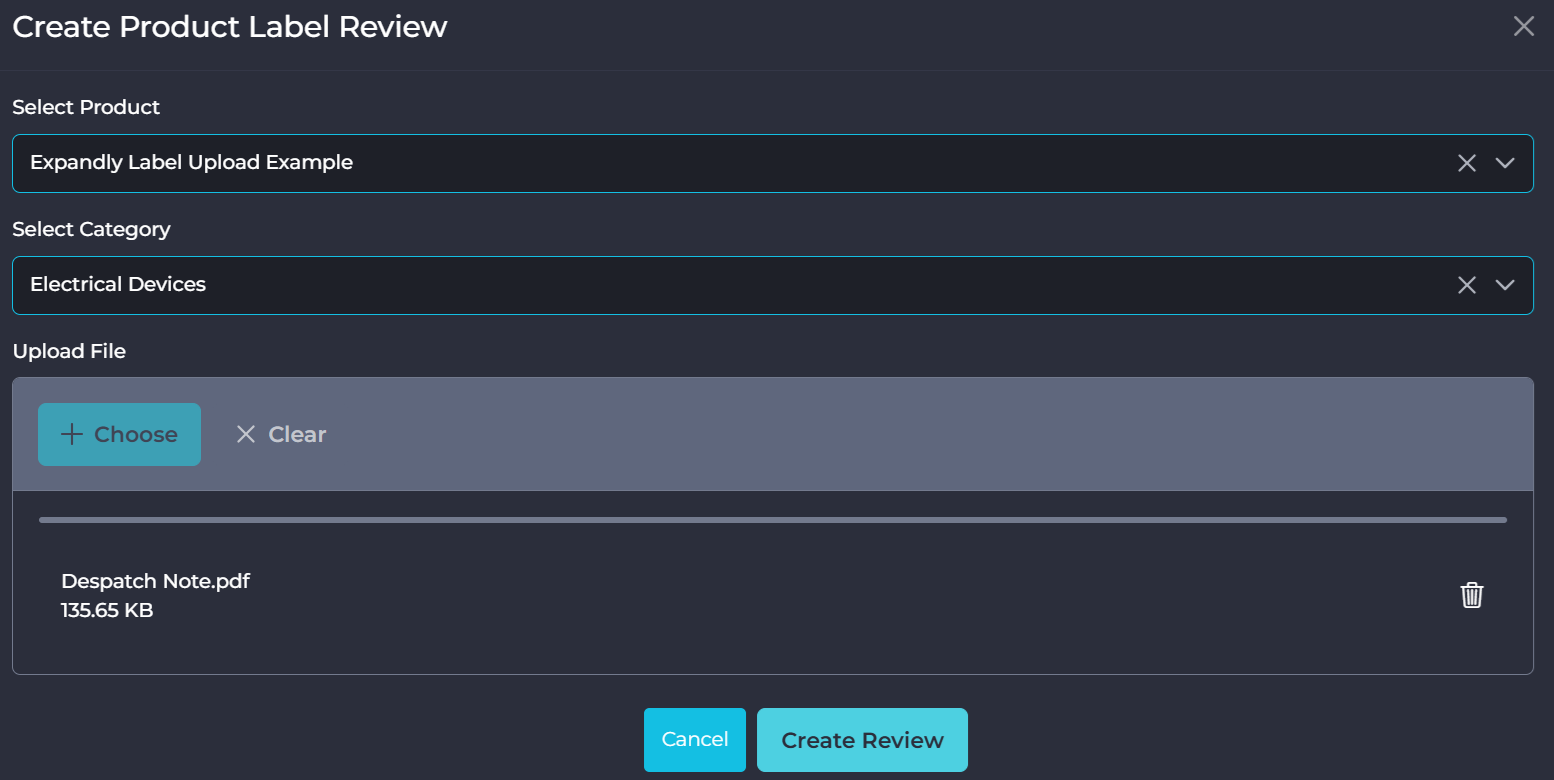Click the Select Category field label
This screenshot has height=780, width=1554.
click(91, 229)
